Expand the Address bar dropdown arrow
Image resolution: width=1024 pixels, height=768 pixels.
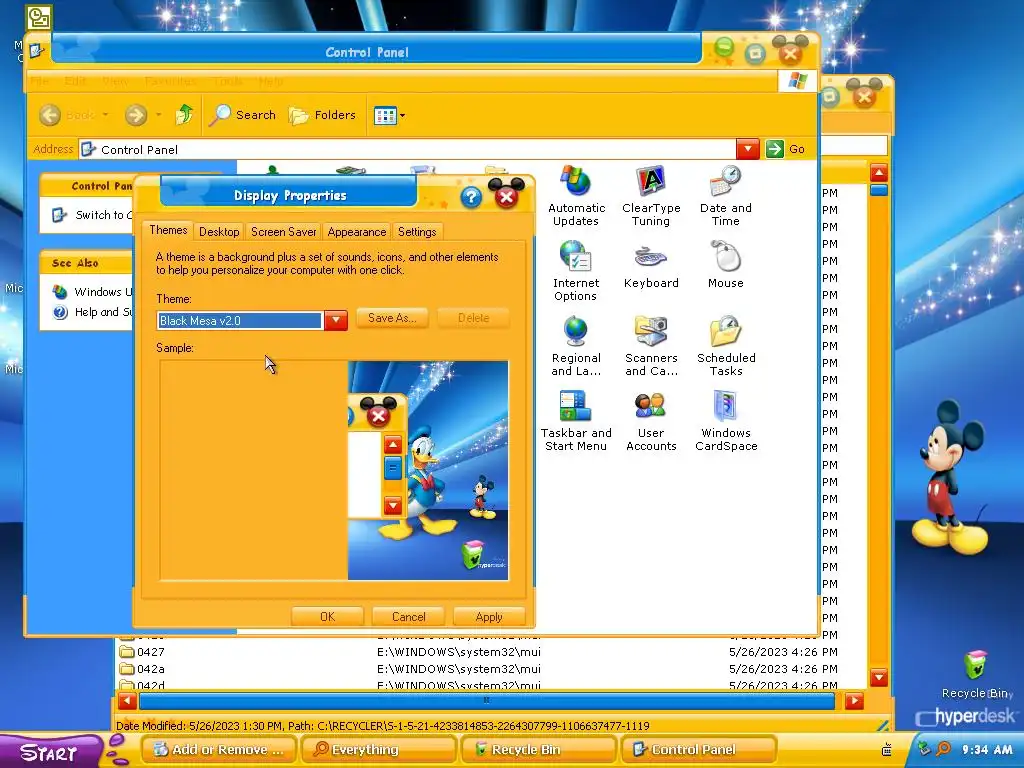(x=748, y=149)
